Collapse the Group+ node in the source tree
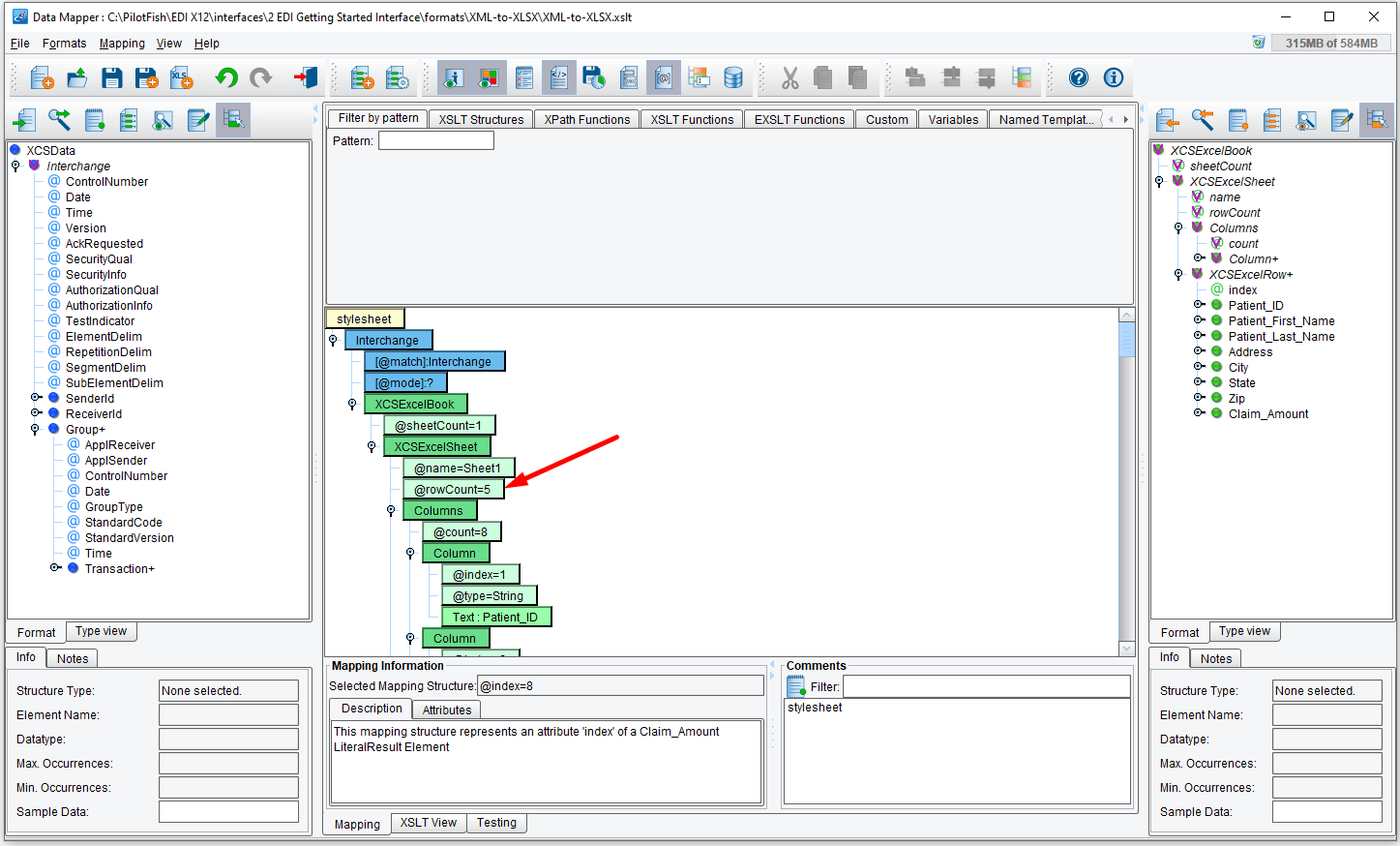1400x846 pixels. tap(35, 429)
